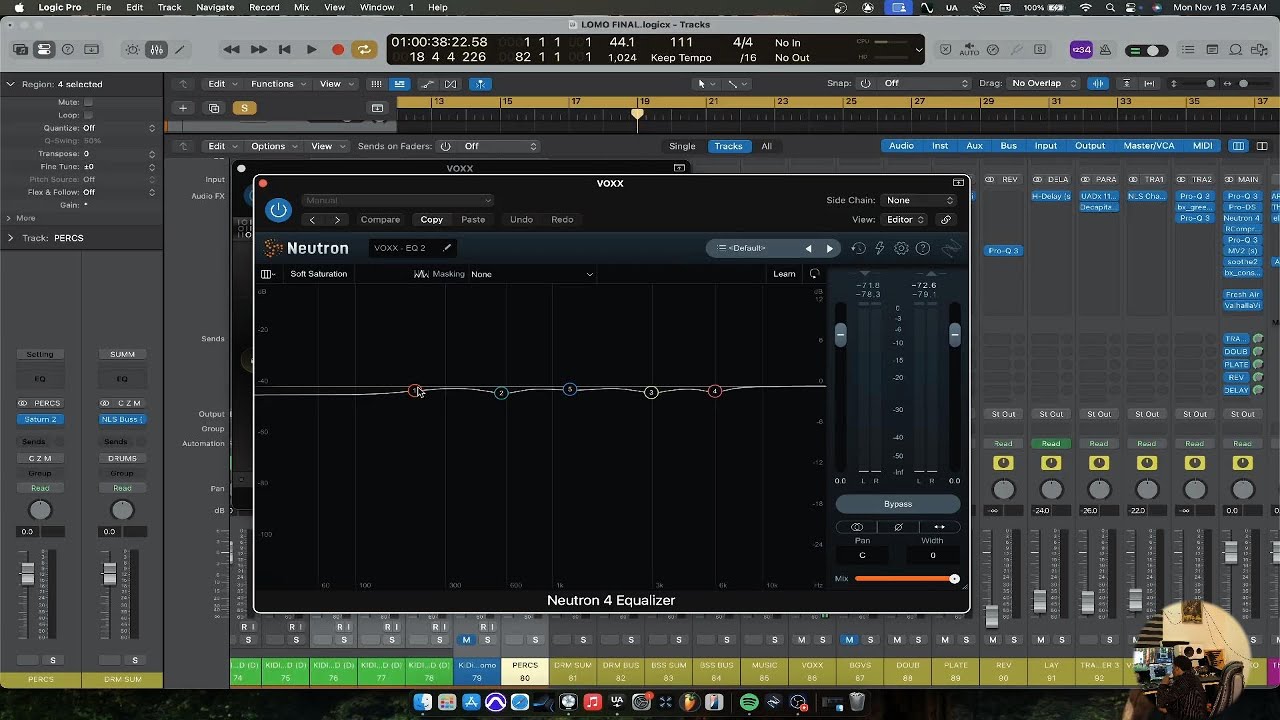Toggle the yellow Cycle button
1280x720 pixels.
pyautogui.click(x=364, y=49)
